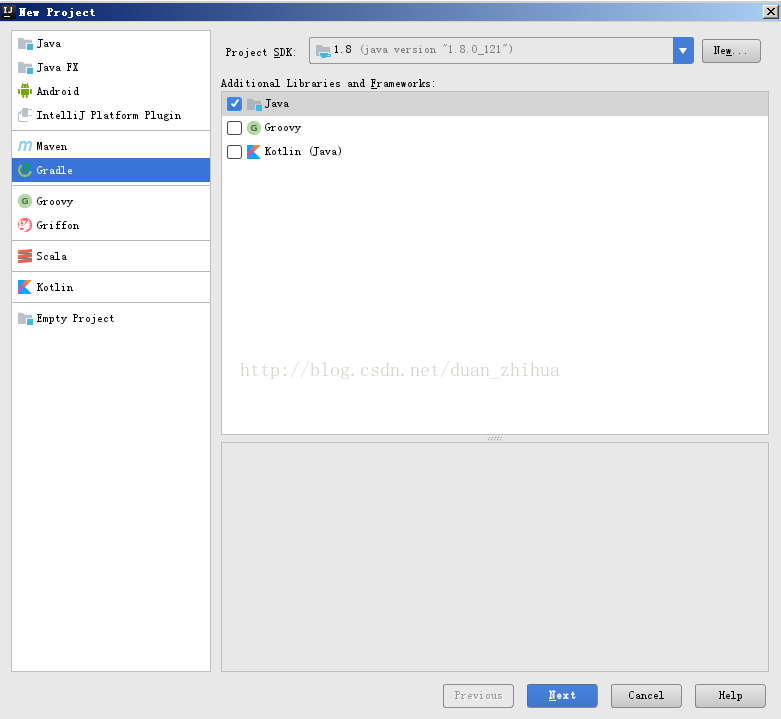Select the Java folder icon in sidebar
Screen dimensions: 781x719
25,44
